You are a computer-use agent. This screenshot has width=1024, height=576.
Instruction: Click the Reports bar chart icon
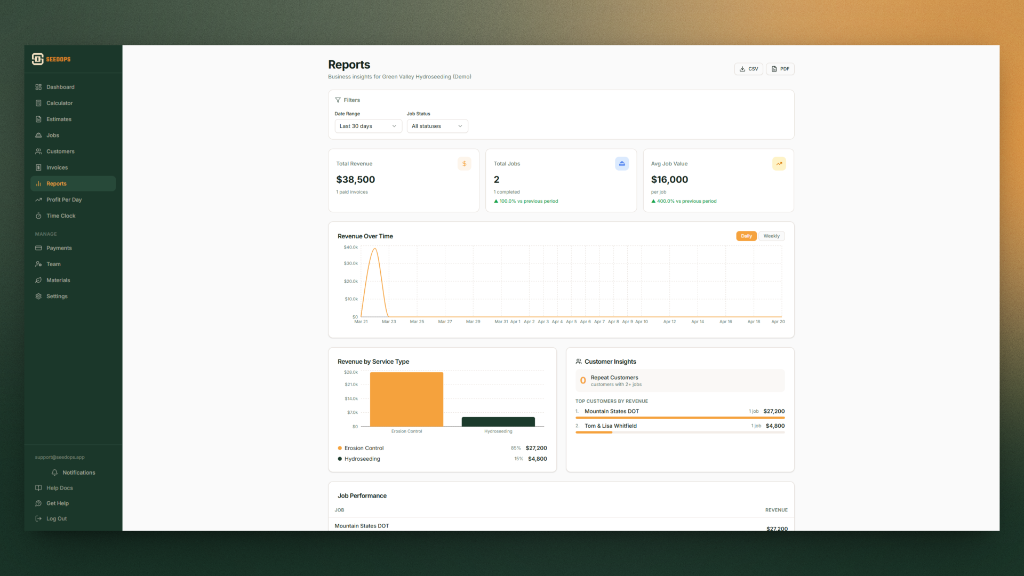(x=39, y=184)
